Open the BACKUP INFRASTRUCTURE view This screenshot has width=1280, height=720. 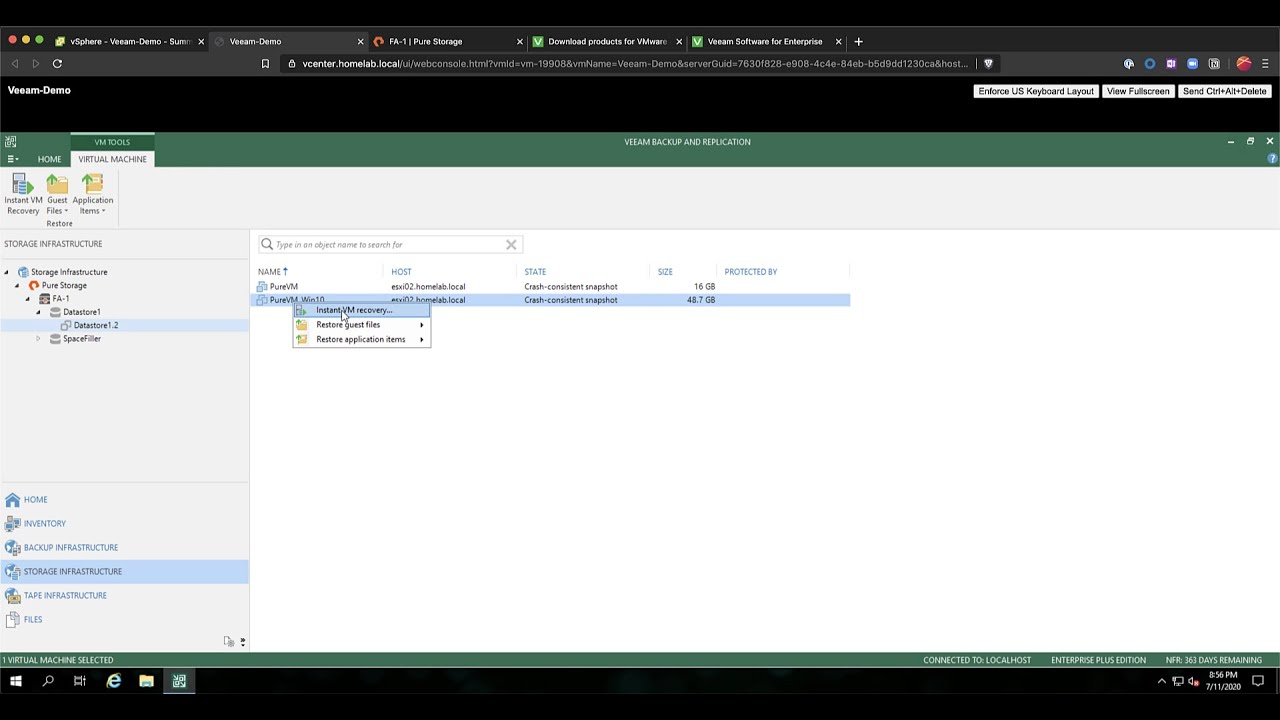point(124,547)
